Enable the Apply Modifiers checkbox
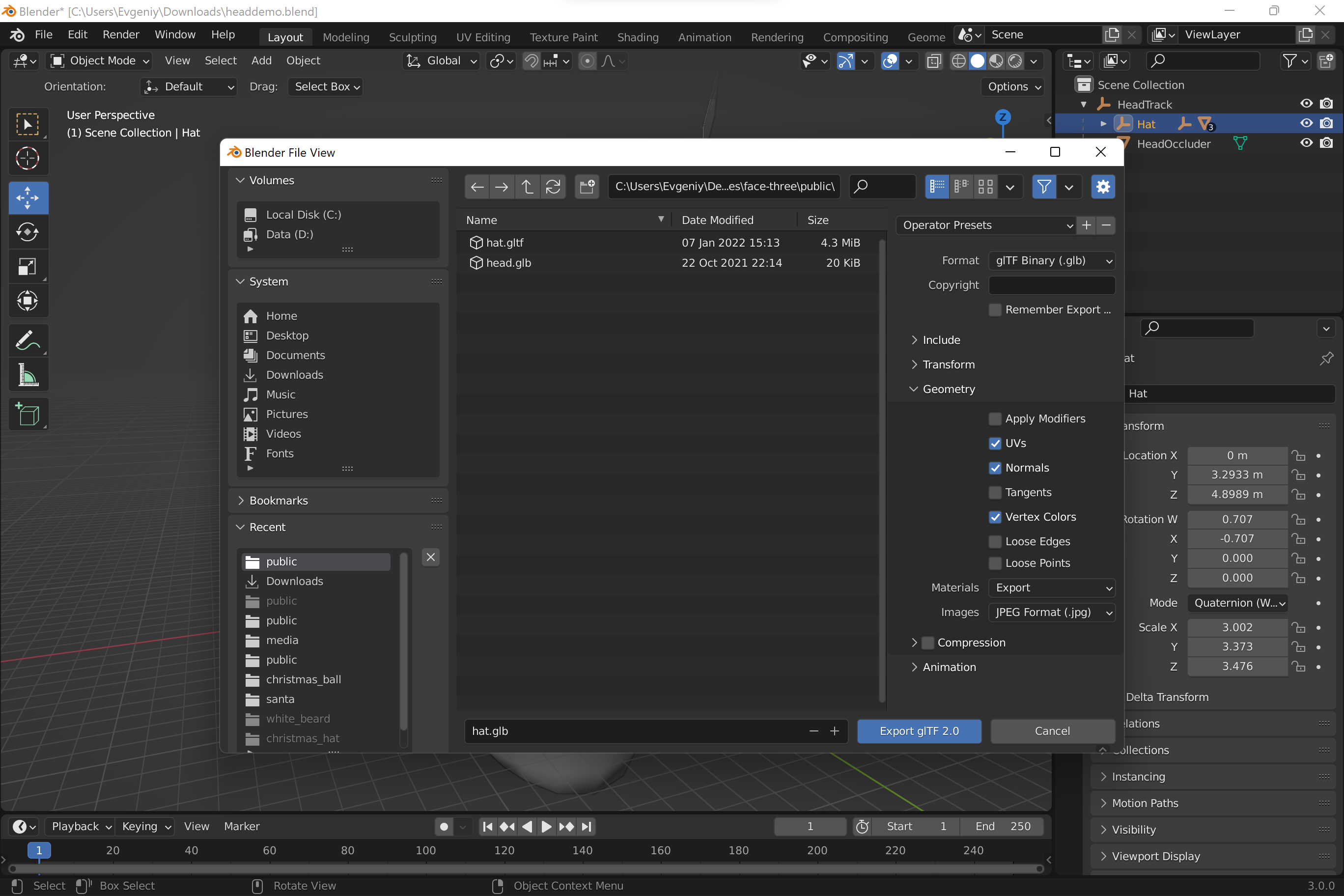The image size is (1344, 896). pyautogui.click(x=995, y=419)
